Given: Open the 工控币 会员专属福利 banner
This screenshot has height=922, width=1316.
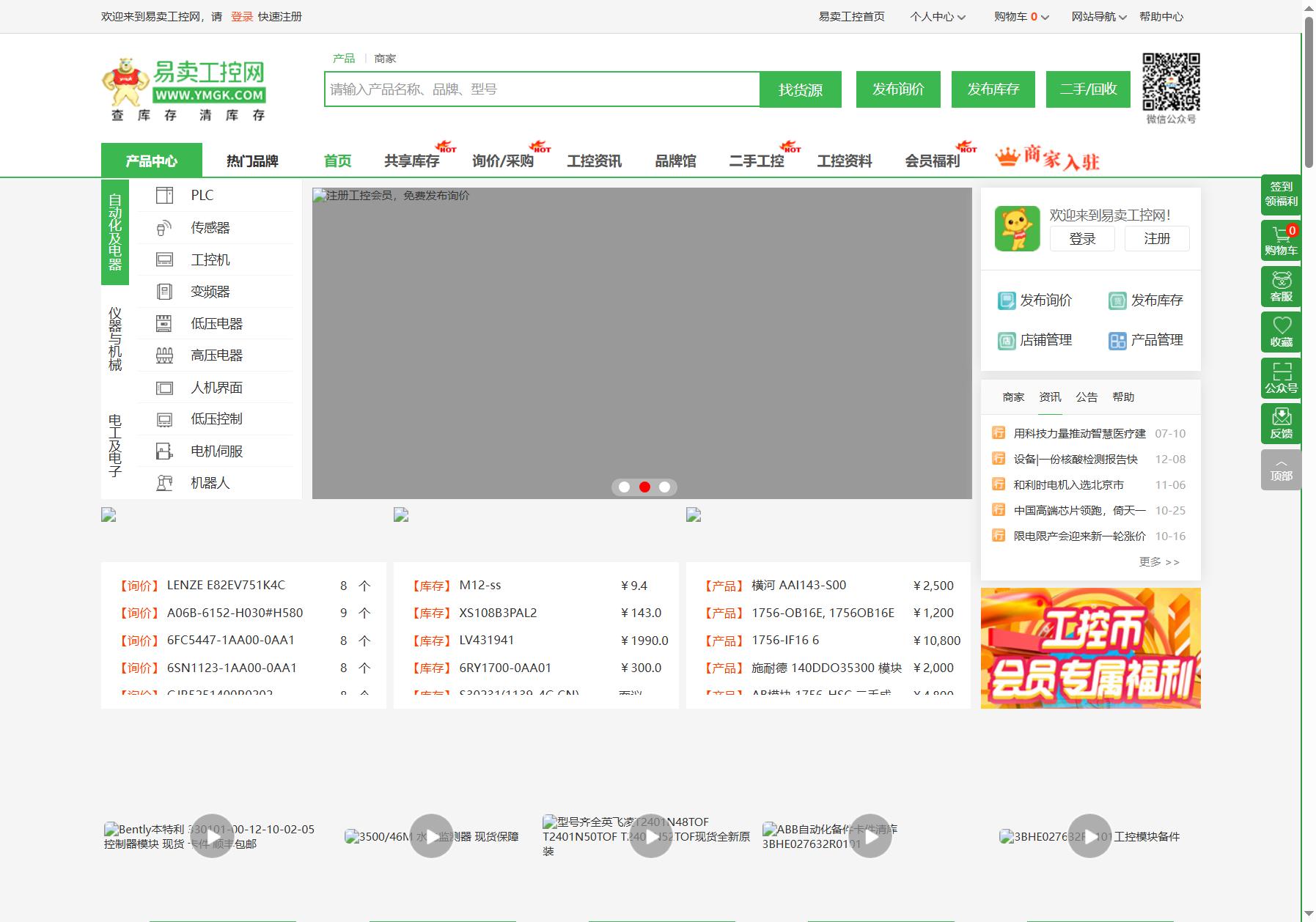Looking at the screenshot, I should (x=1091, y=648).
